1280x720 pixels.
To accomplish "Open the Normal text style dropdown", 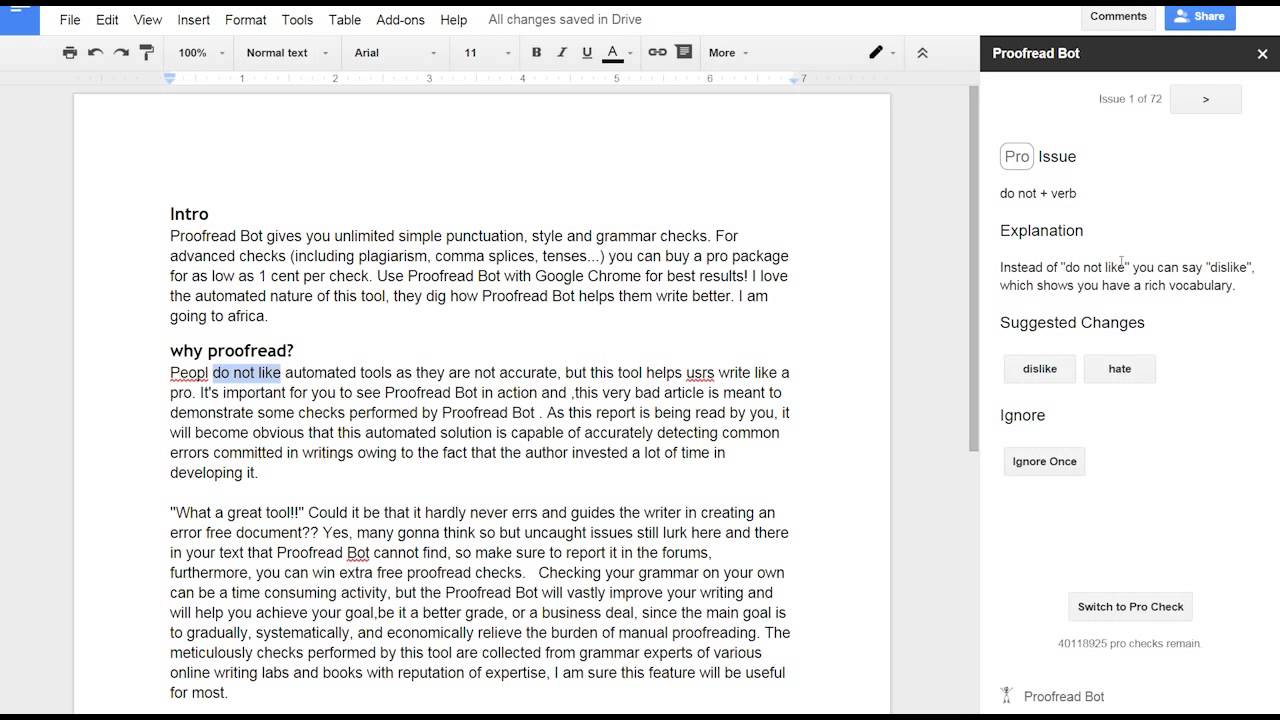I will (288, 53).
